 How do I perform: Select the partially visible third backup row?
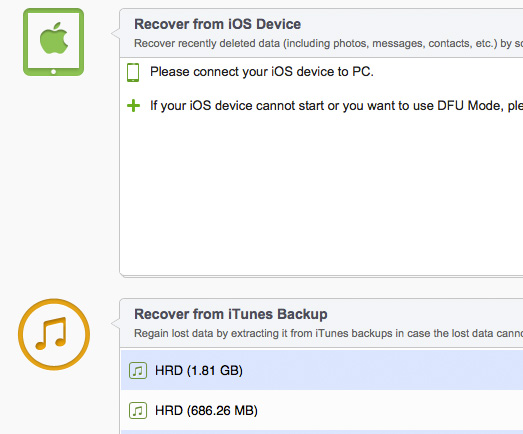322,432
